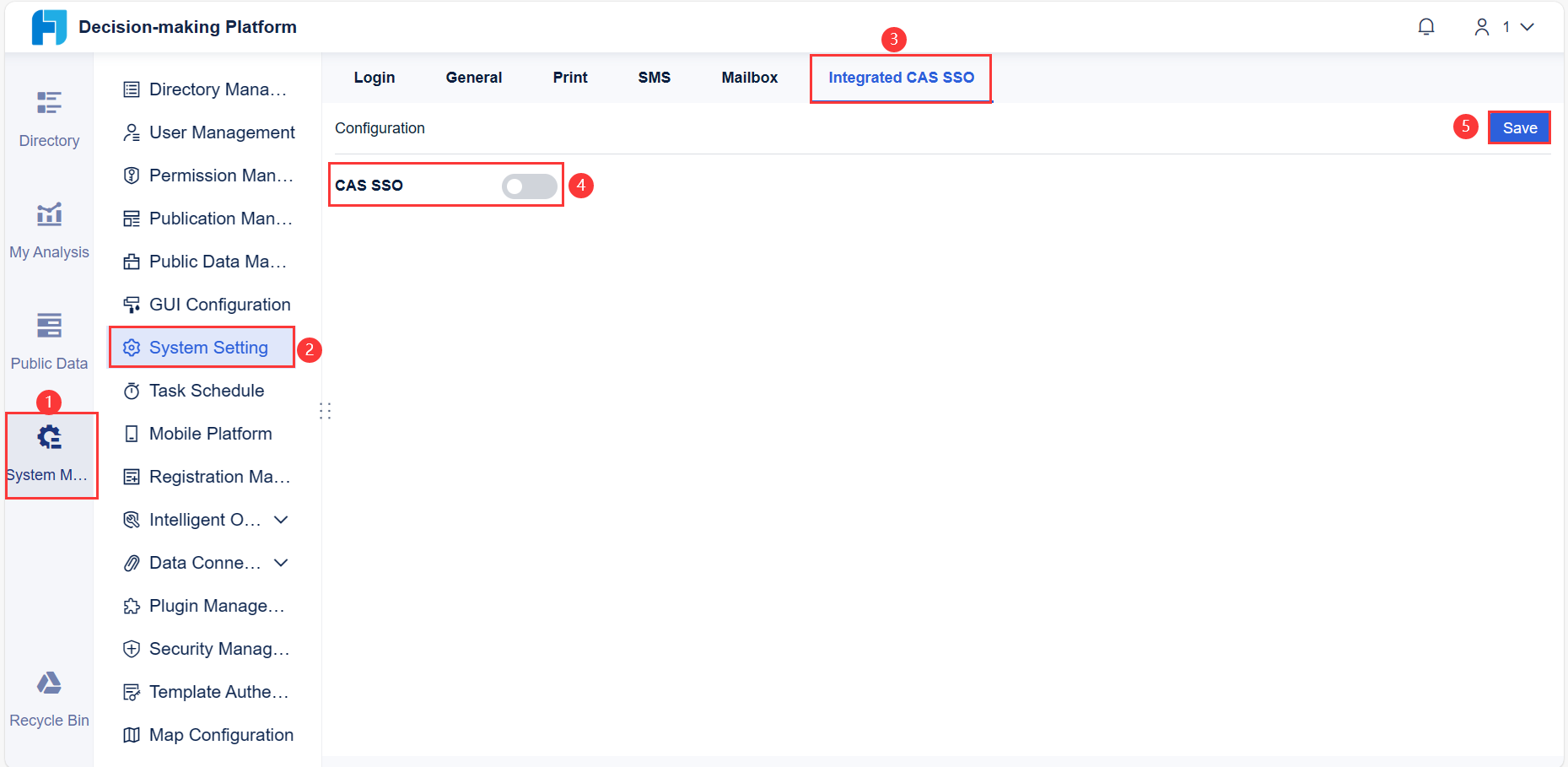
Task: Open the Public Data section icon
Action: pos(49,325)
